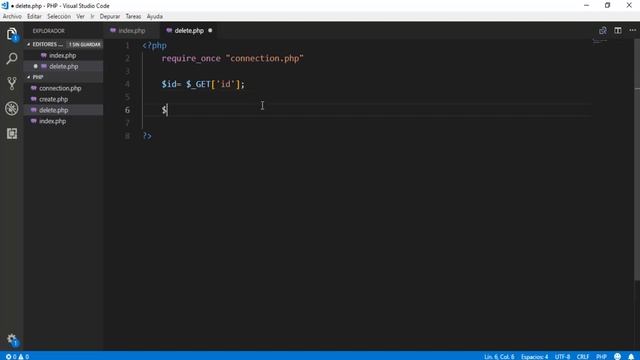Open index.php in PHP folder tree
Screen dimensions: 640x360
click(52, 121)
